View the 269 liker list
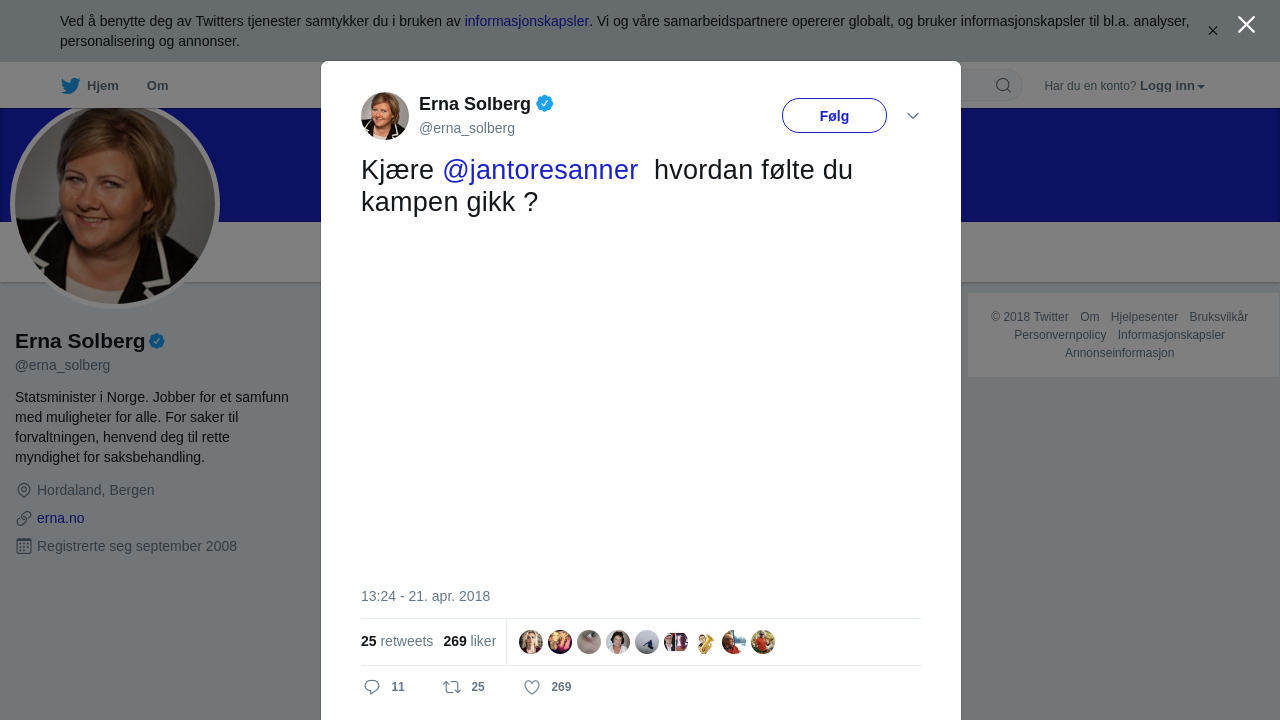The image size is (1280, 720). (470, 641)
